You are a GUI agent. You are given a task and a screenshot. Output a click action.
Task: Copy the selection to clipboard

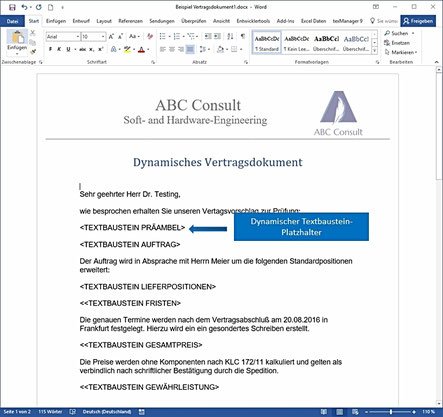[x=33, y=42]
